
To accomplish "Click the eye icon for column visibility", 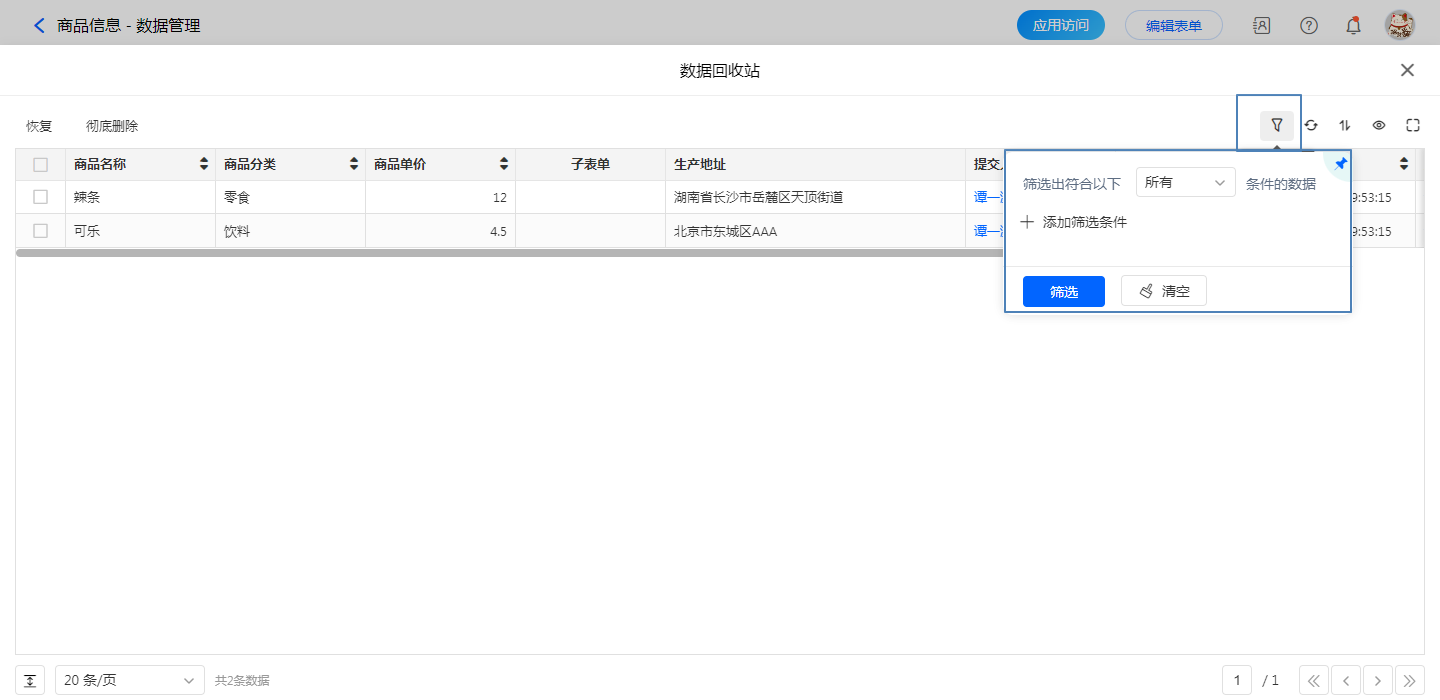I will click(x=1379, y=125).
